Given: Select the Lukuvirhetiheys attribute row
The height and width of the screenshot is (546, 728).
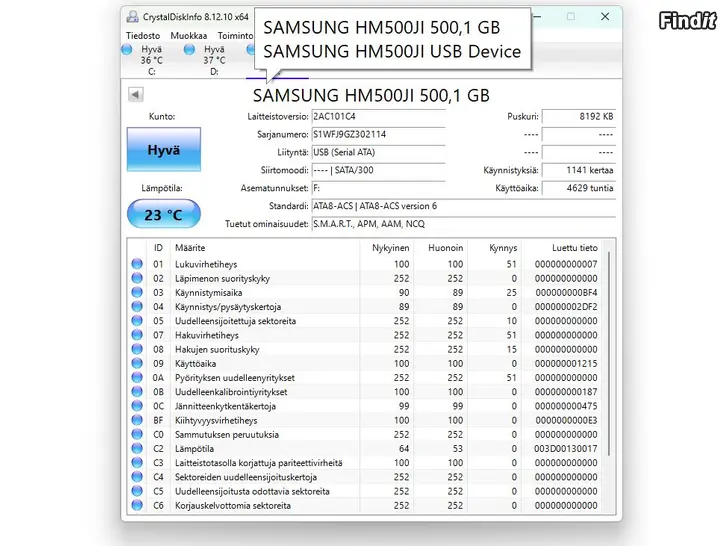Looking at the screenshot, I should [365, 264].
